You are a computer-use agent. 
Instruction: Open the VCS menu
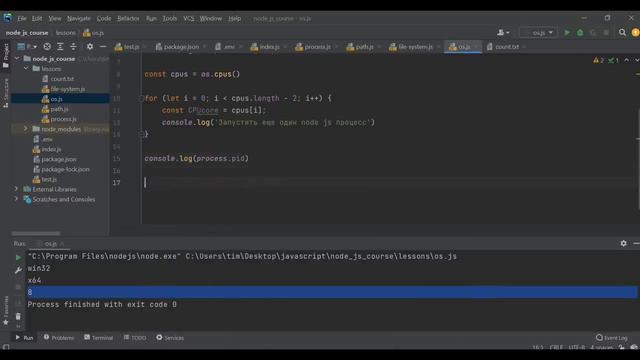[x=189, y=18]
